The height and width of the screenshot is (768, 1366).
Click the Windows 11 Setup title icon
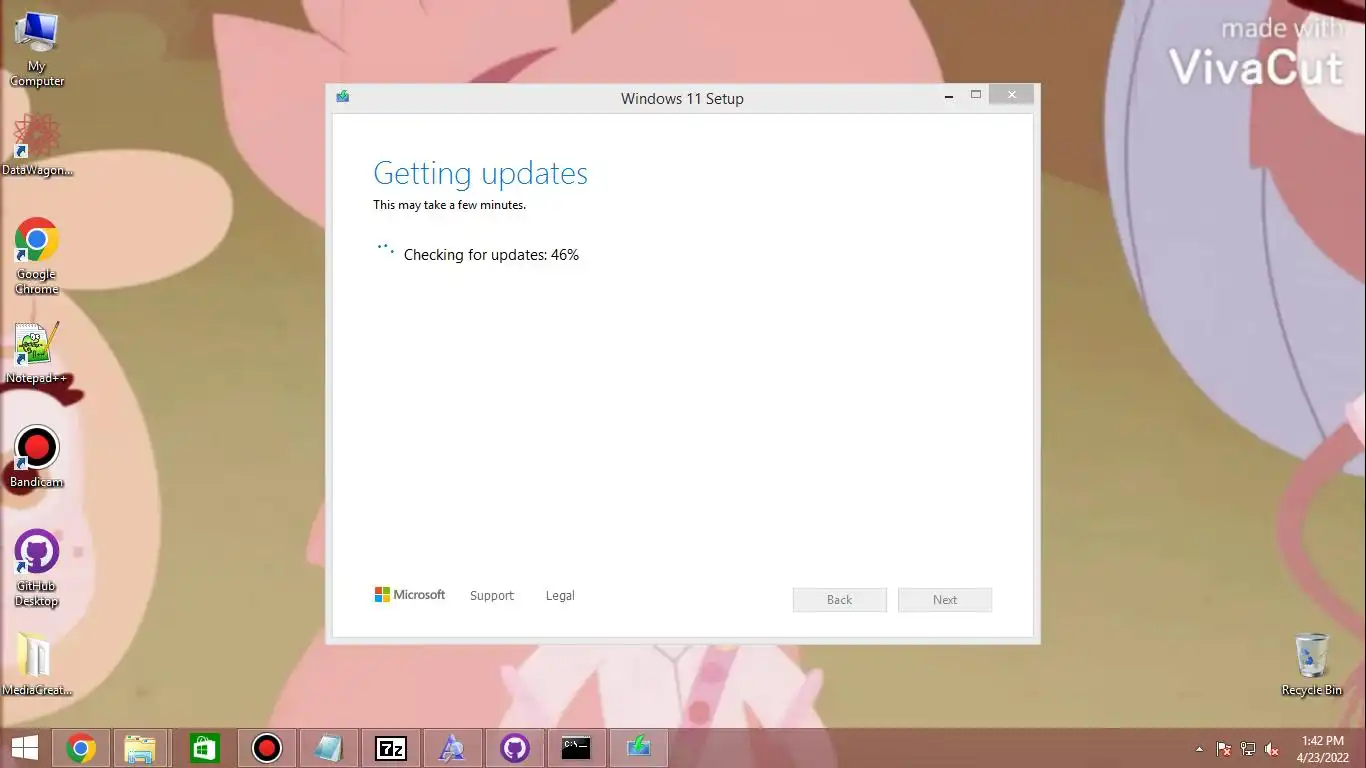[343, 97]
